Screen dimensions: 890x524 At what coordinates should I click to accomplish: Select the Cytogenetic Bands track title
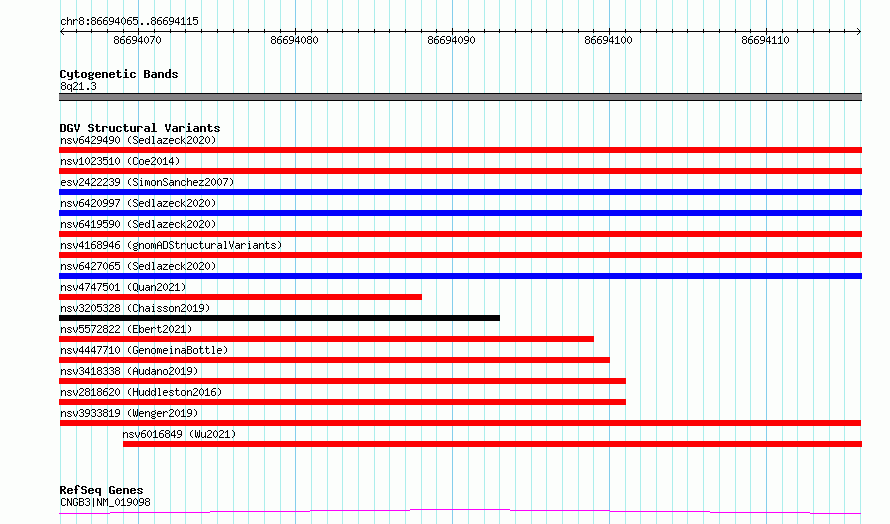pos(119,74)
